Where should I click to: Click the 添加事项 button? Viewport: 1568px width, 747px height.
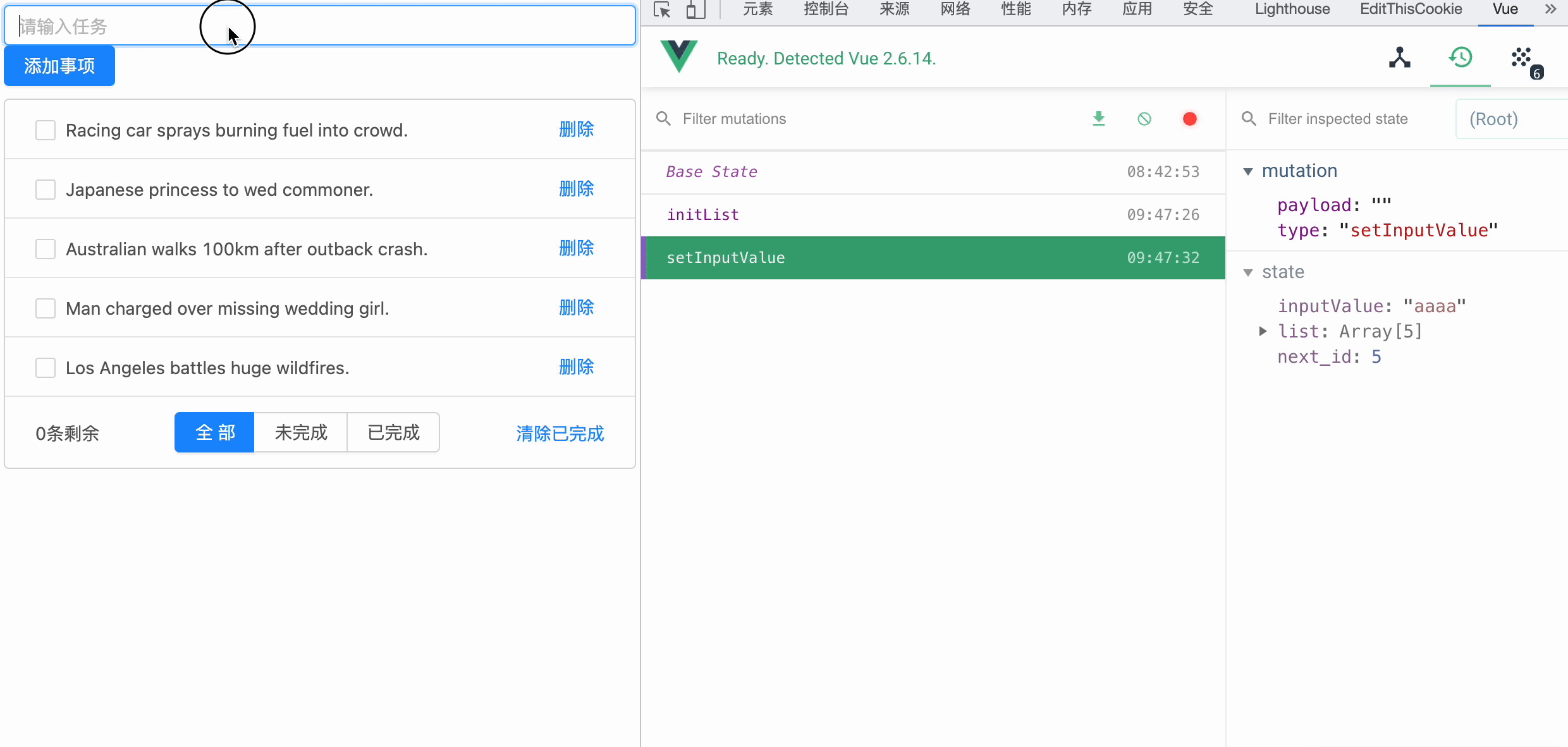[59, 66]
